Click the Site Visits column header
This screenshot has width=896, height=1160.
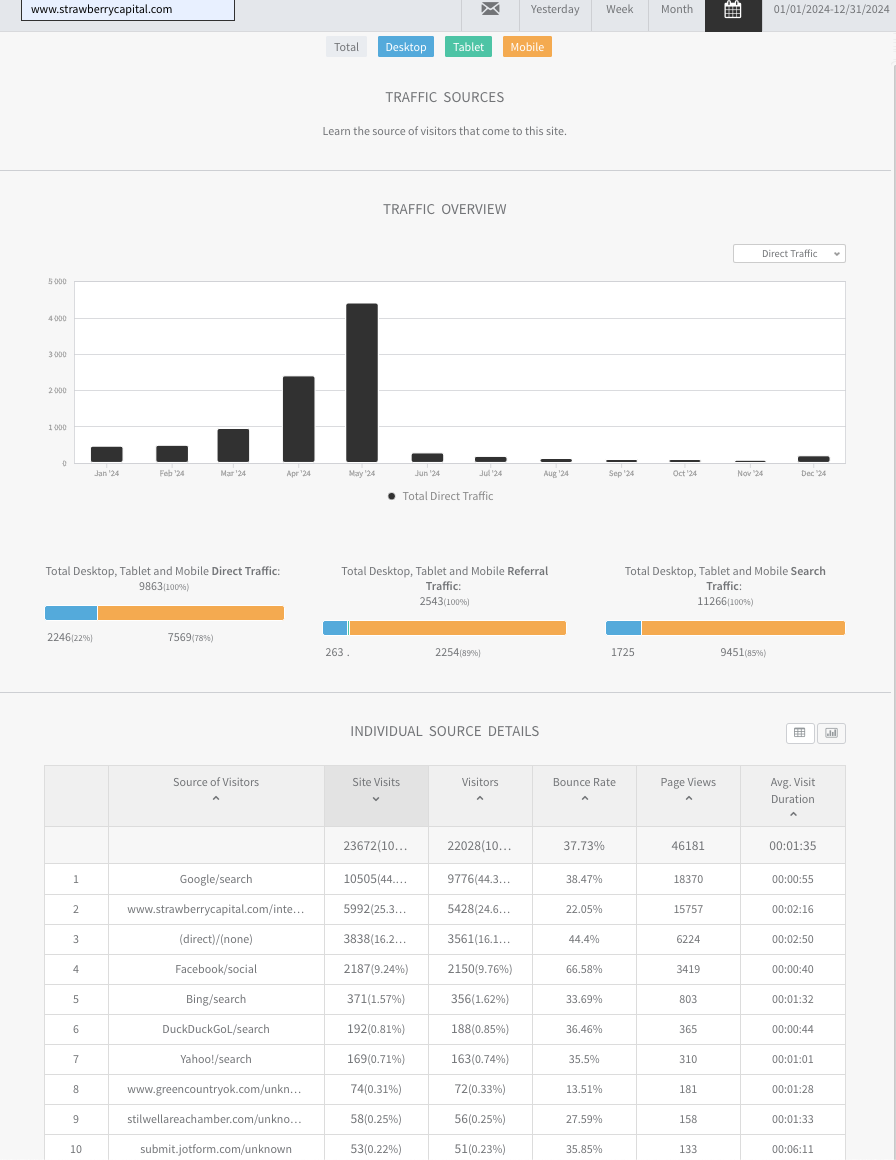pyautogui.click(x=376, y=796)
